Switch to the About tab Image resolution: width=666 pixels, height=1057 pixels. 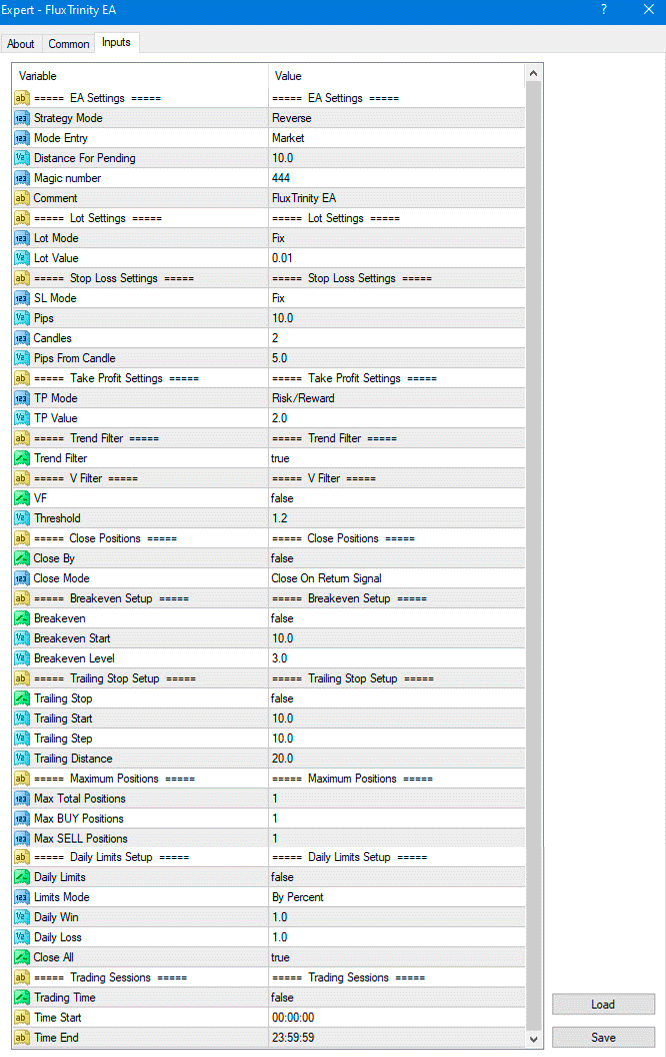pos(21,44)
